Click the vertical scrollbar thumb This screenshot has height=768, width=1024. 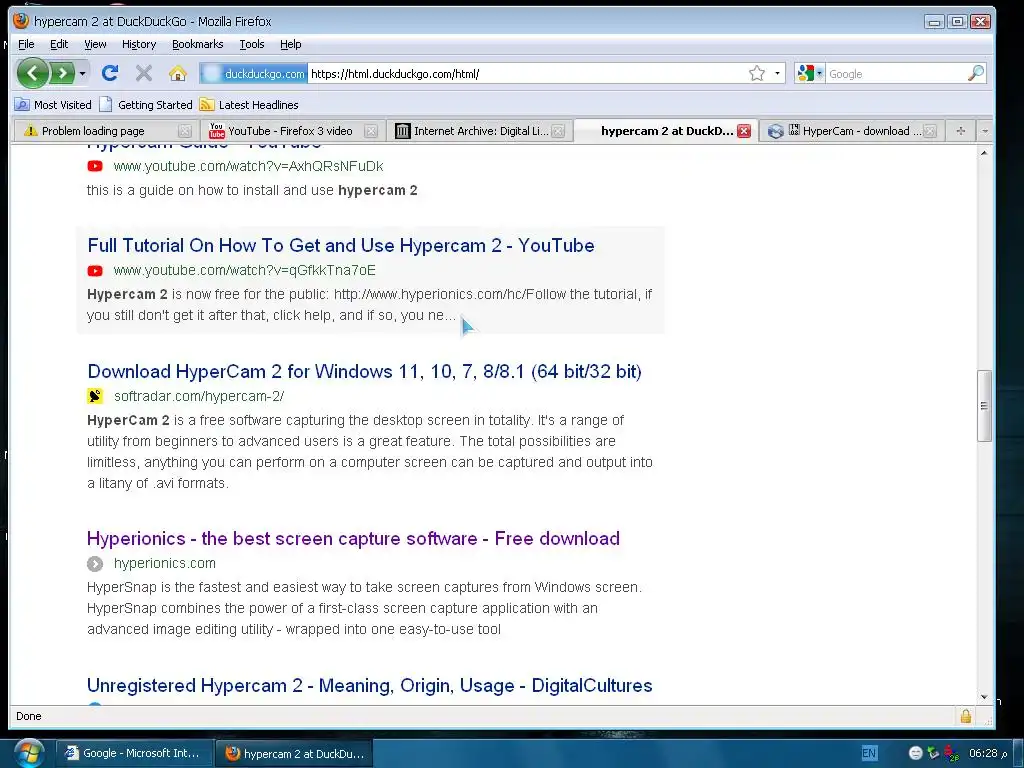(x=984, y=406)
